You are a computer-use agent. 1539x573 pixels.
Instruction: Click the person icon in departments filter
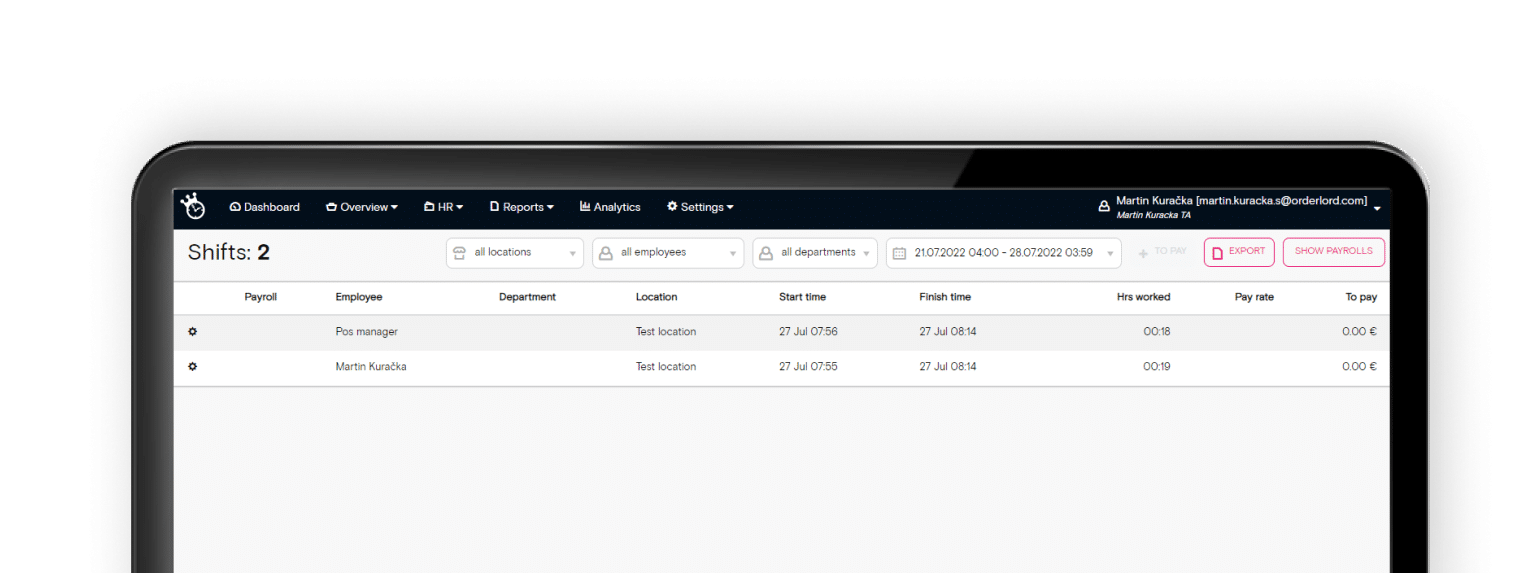(x=765, y=253)
